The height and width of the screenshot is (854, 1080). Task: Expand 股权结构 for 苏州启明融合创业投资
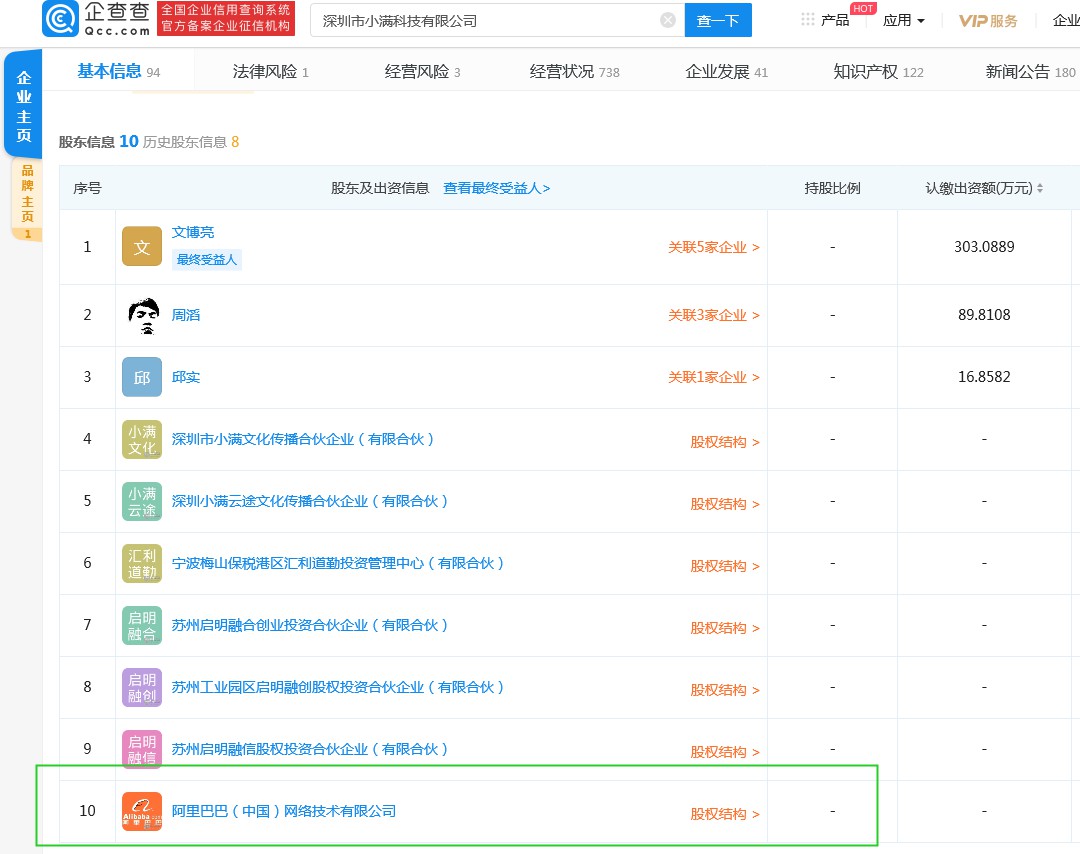[725, 628]
